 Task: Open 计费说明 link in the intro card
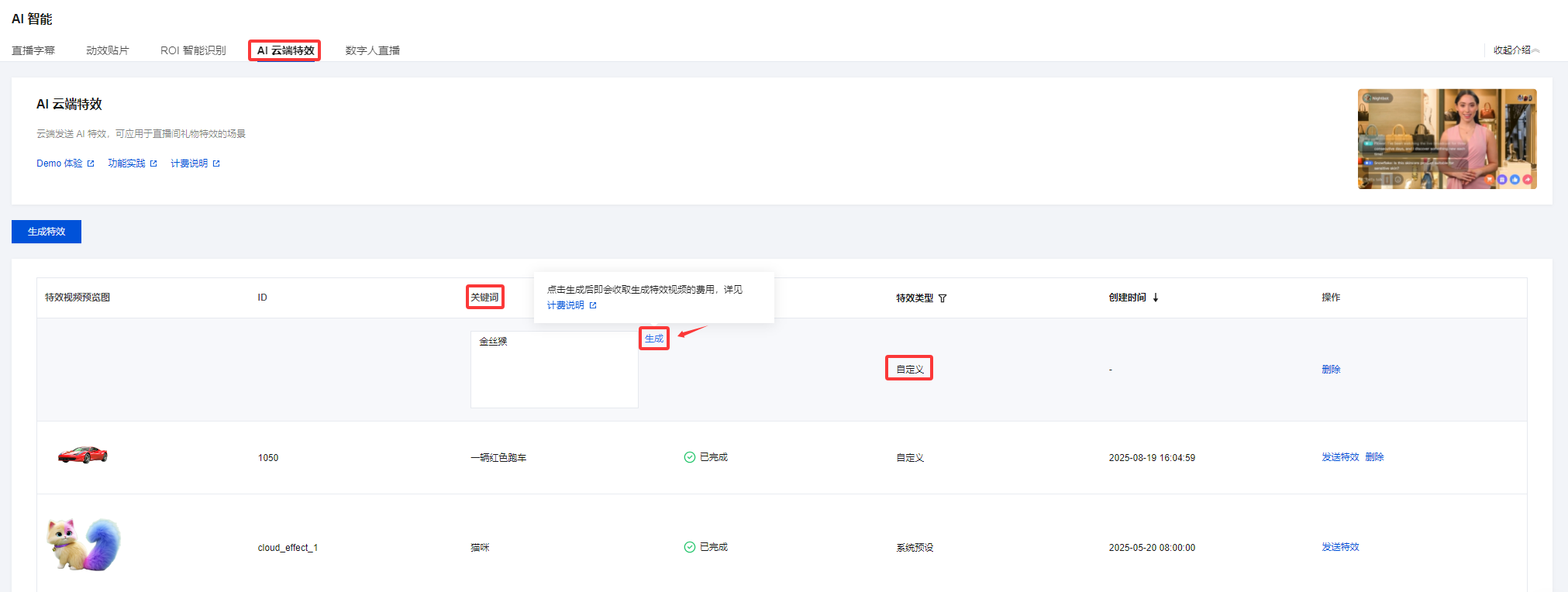[195, 163]
